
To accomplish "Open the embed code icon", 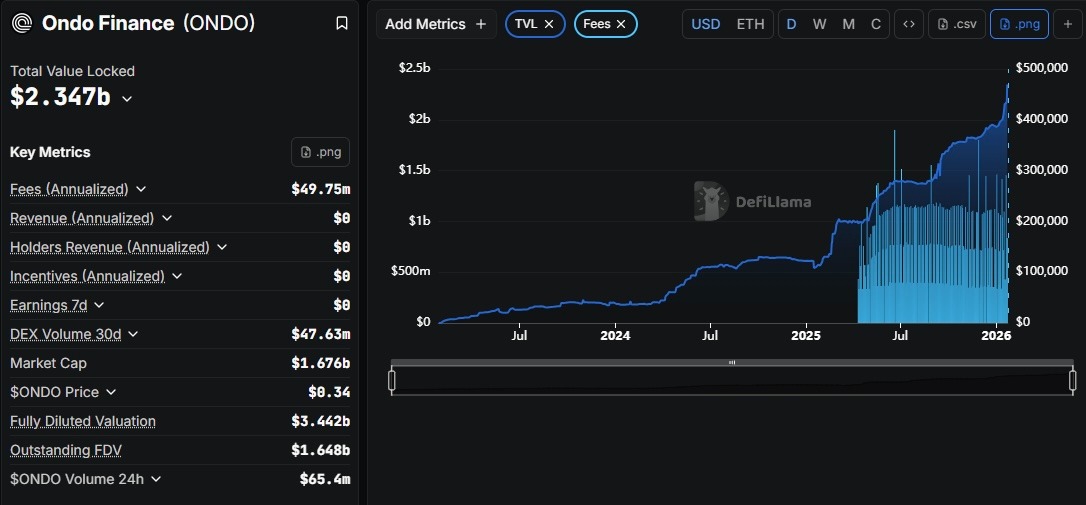I will tap(908, 24).
